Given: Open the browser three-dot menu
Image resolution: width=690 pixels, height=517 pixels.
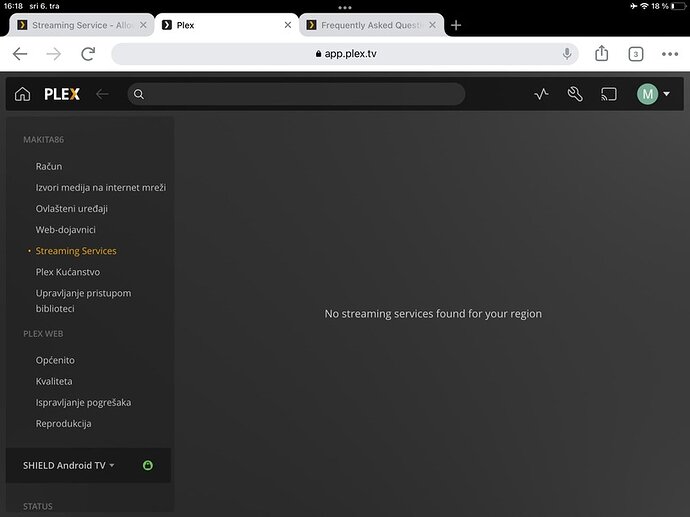Looking at the screenshot, I should point(670,54).
